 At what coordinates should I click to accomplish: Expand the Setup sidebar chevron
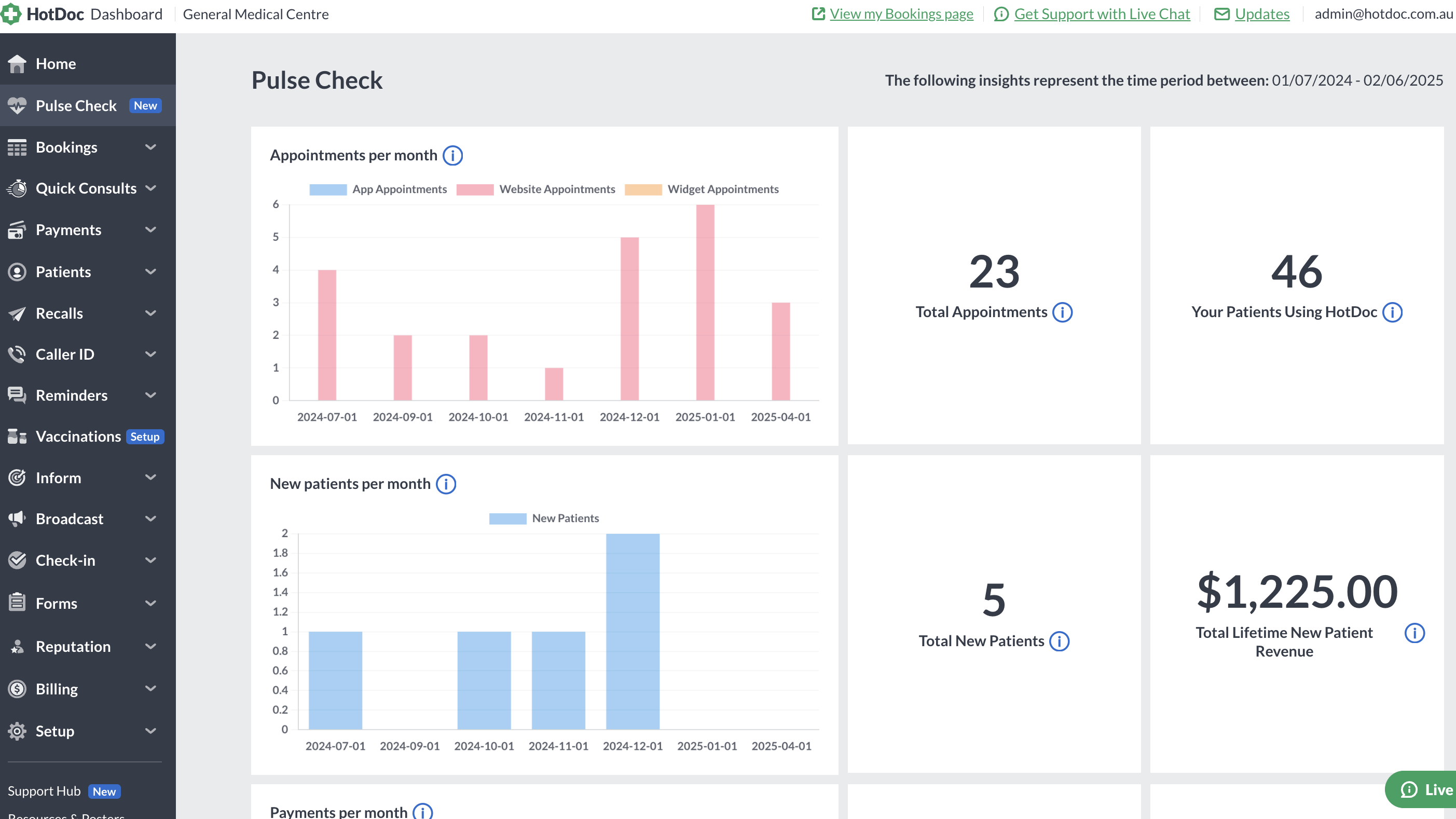[x=150, y=731]
